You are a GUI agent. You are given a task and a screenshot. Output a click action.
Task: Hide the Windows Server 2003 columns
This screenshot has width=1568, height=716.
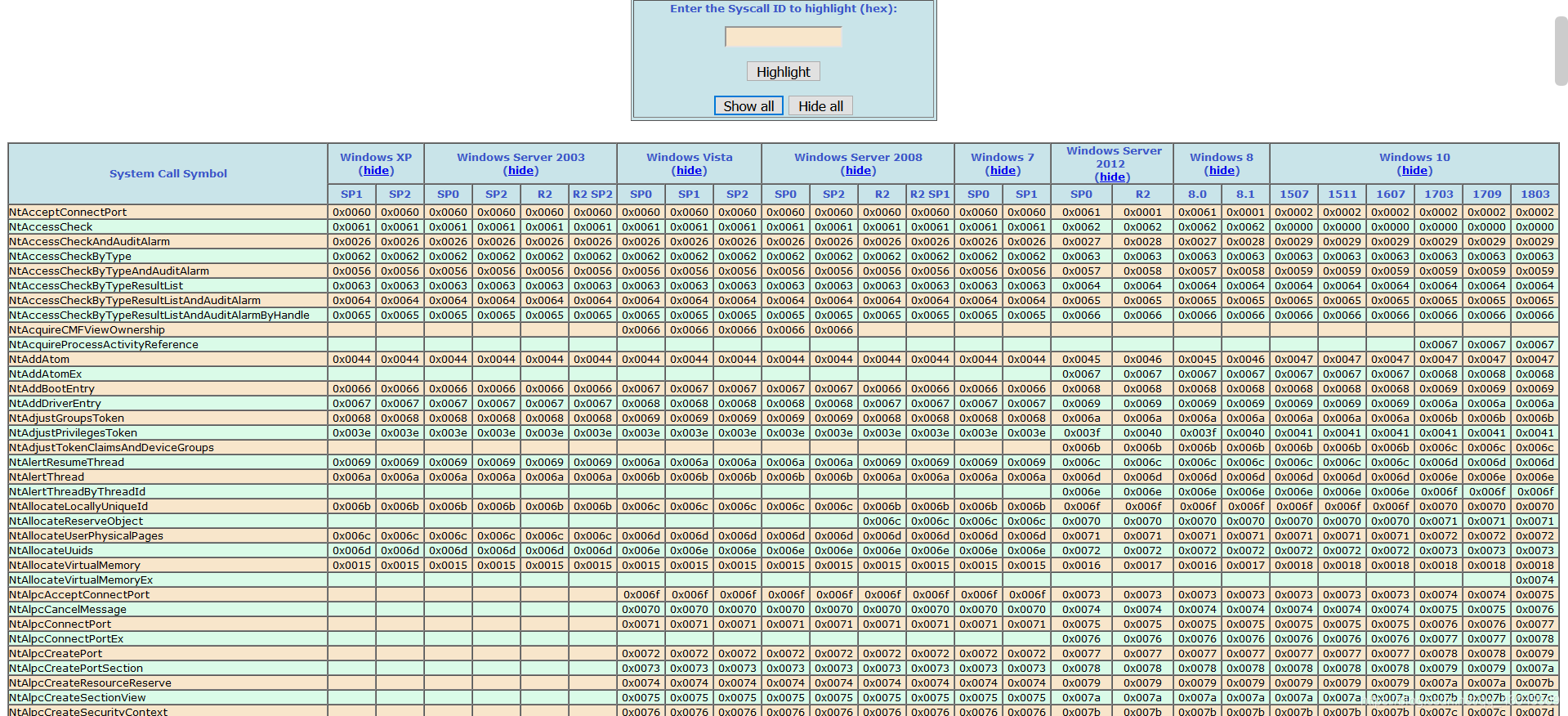coord(521,171)
